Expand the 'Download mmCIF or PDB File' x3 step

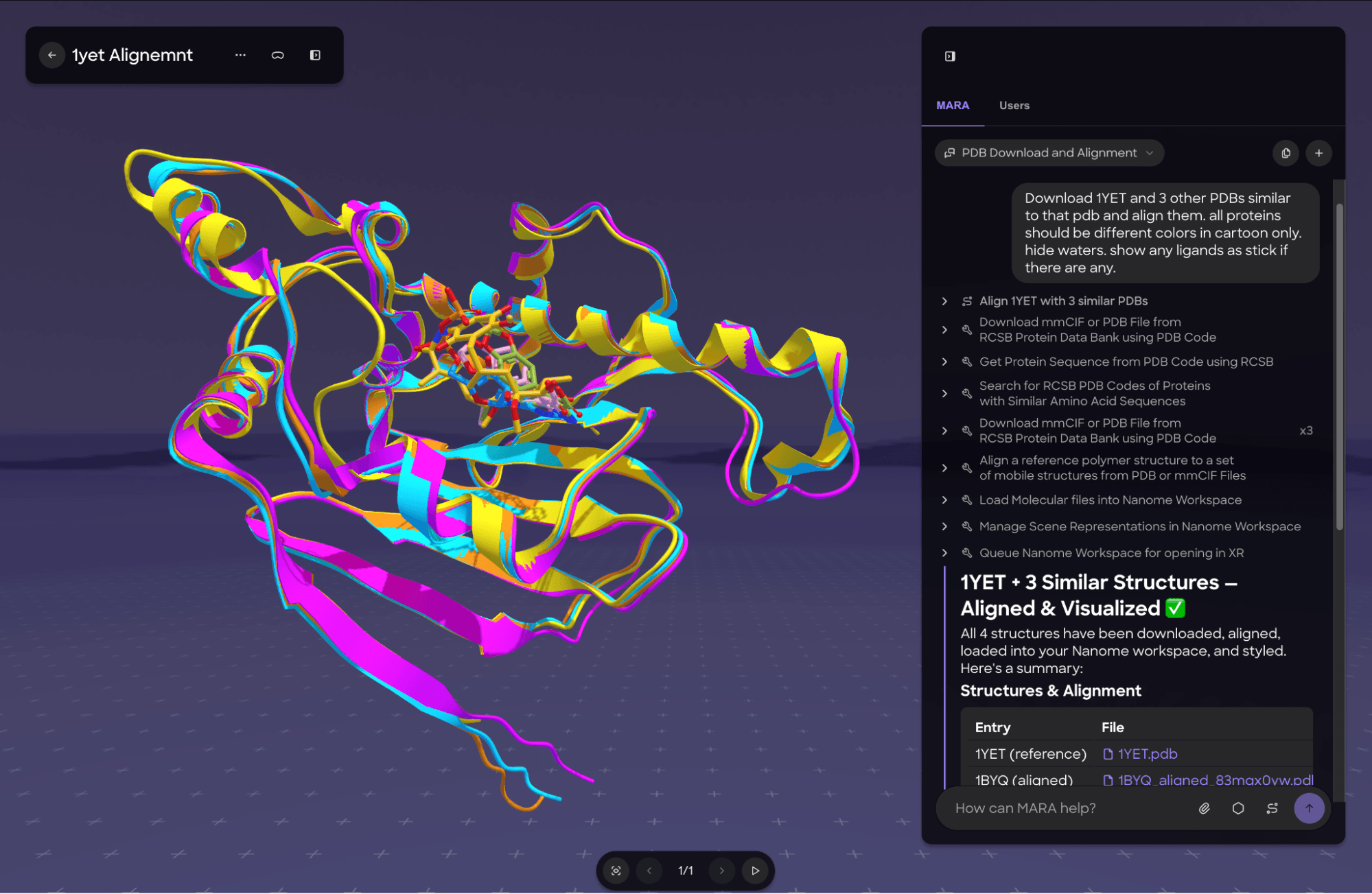coord(944,431)
